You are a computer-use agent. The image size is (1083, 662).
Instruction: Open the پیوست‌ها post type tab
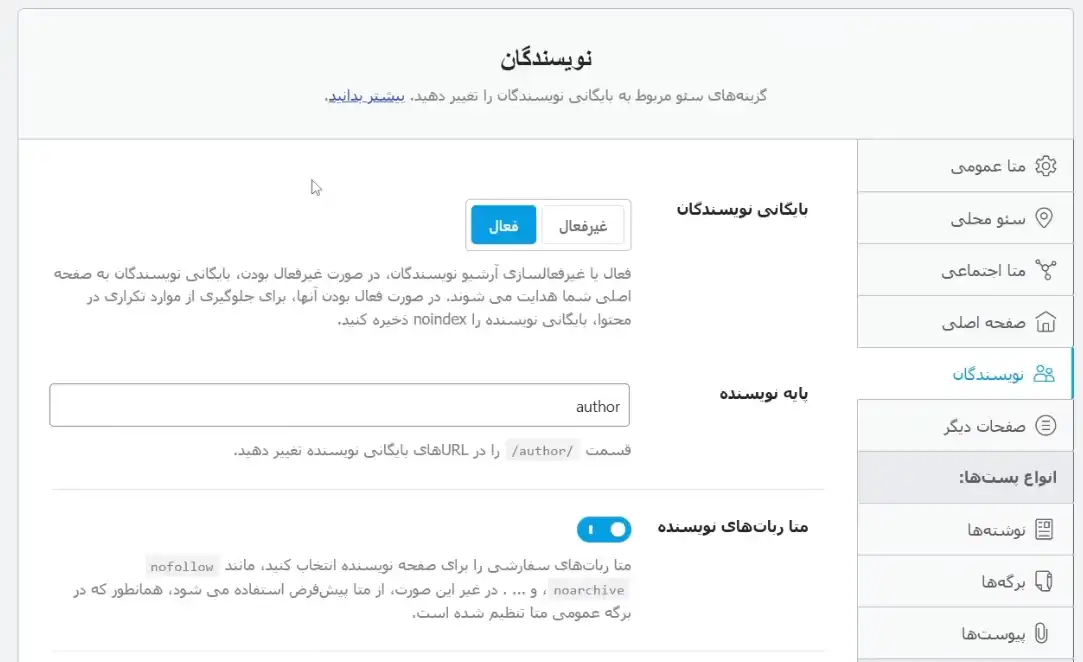(x=965, y=633)
